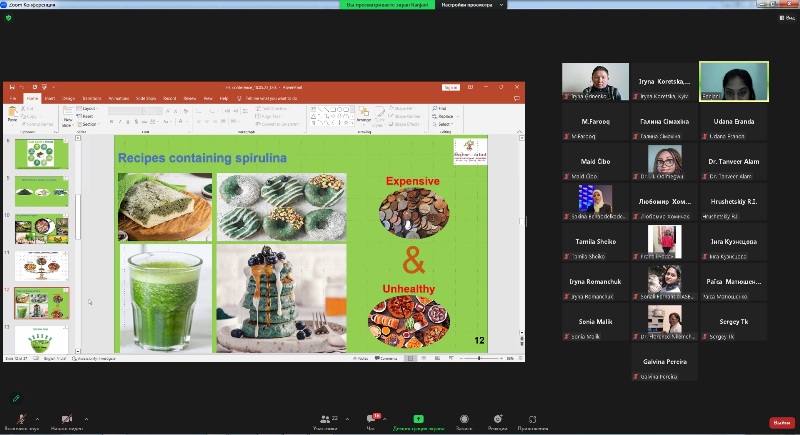Click the Record icon in Zoom toolbar

tap(464, 419)
